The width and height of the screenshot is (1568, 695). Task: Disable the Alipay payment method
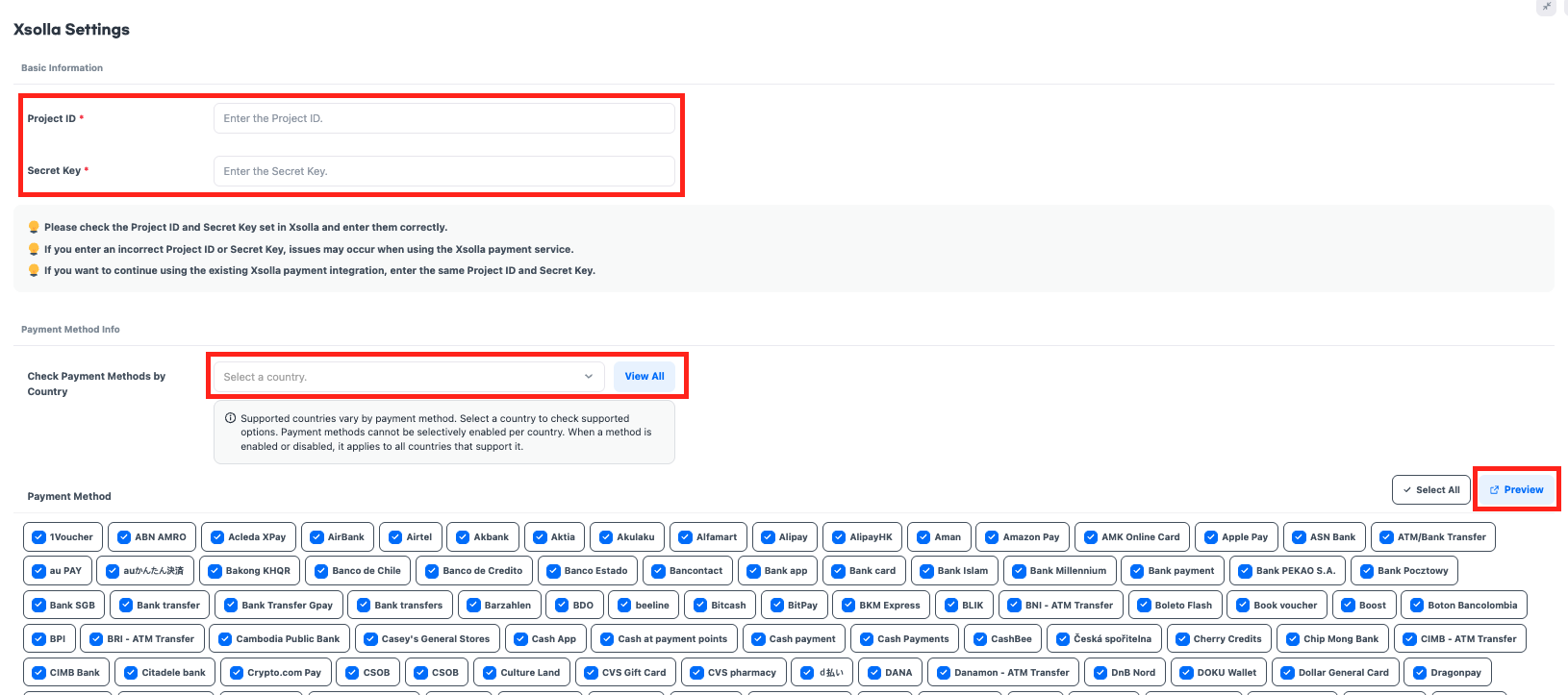pyautogui.click(x=768, y=537)
